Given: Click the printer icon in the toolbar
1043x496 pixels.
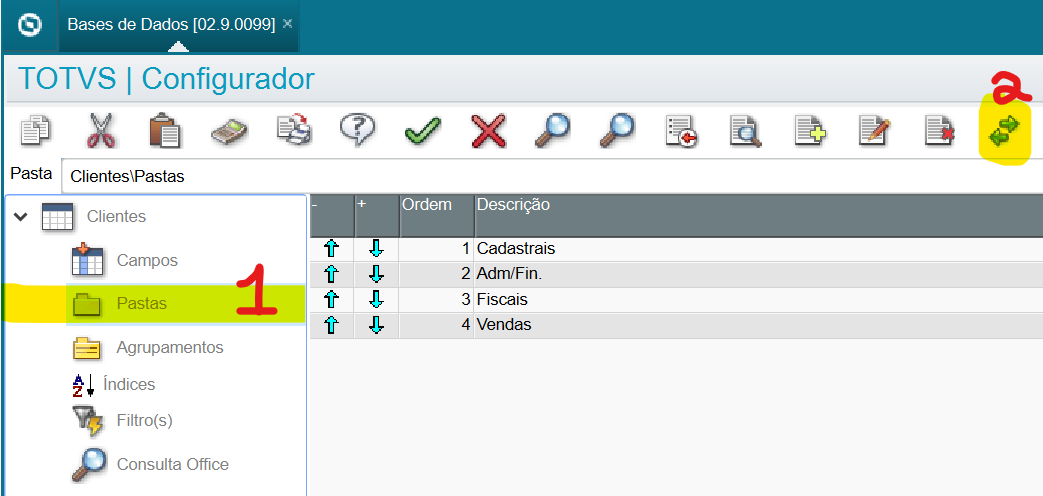Looking at the screenshot, I should pos(294,130).
